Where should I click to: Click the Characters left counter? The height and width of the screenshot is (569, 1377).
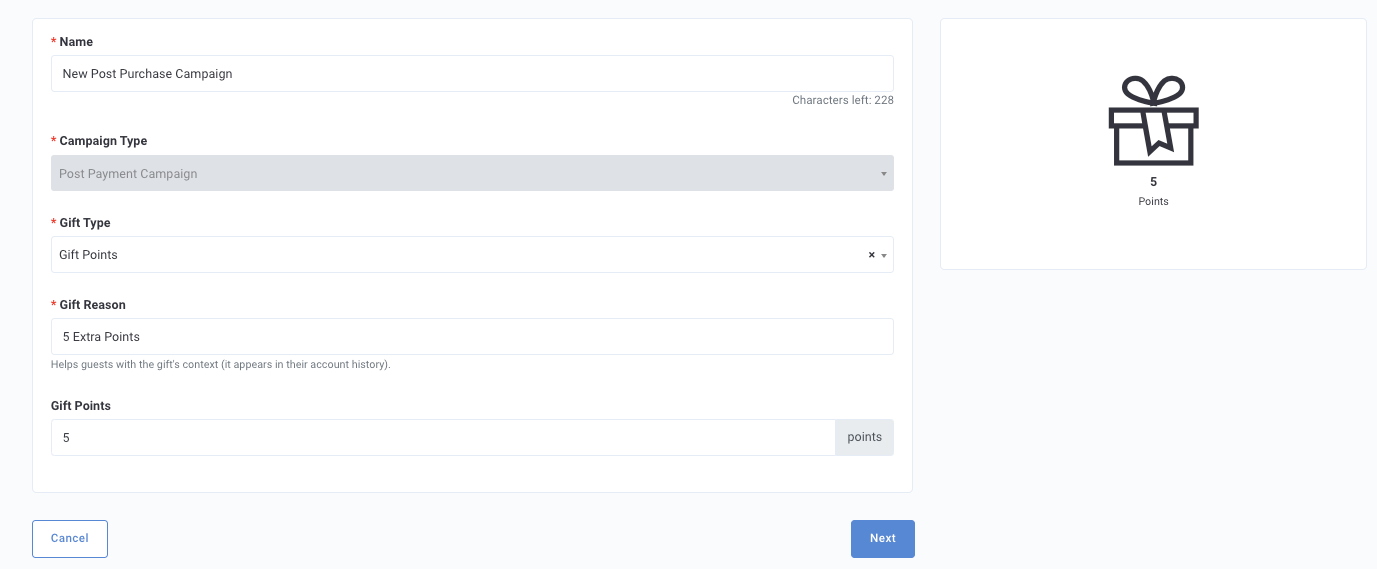(843, 100)
